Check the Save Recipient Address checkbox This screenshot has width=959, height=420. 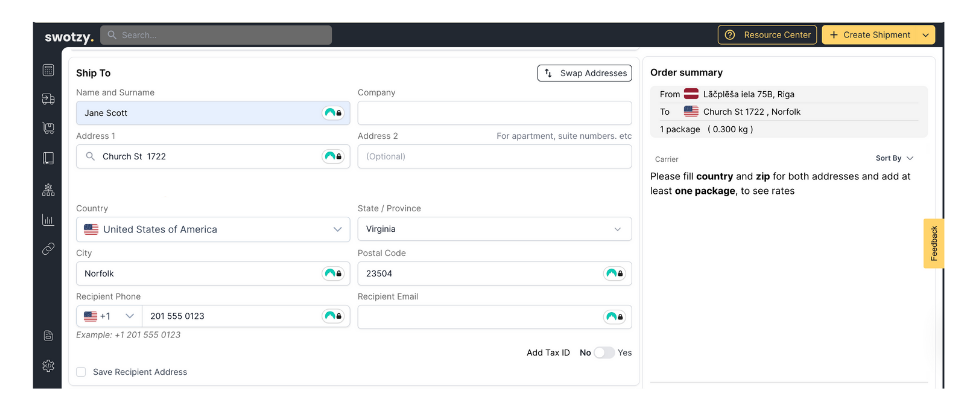pos(81,372)
